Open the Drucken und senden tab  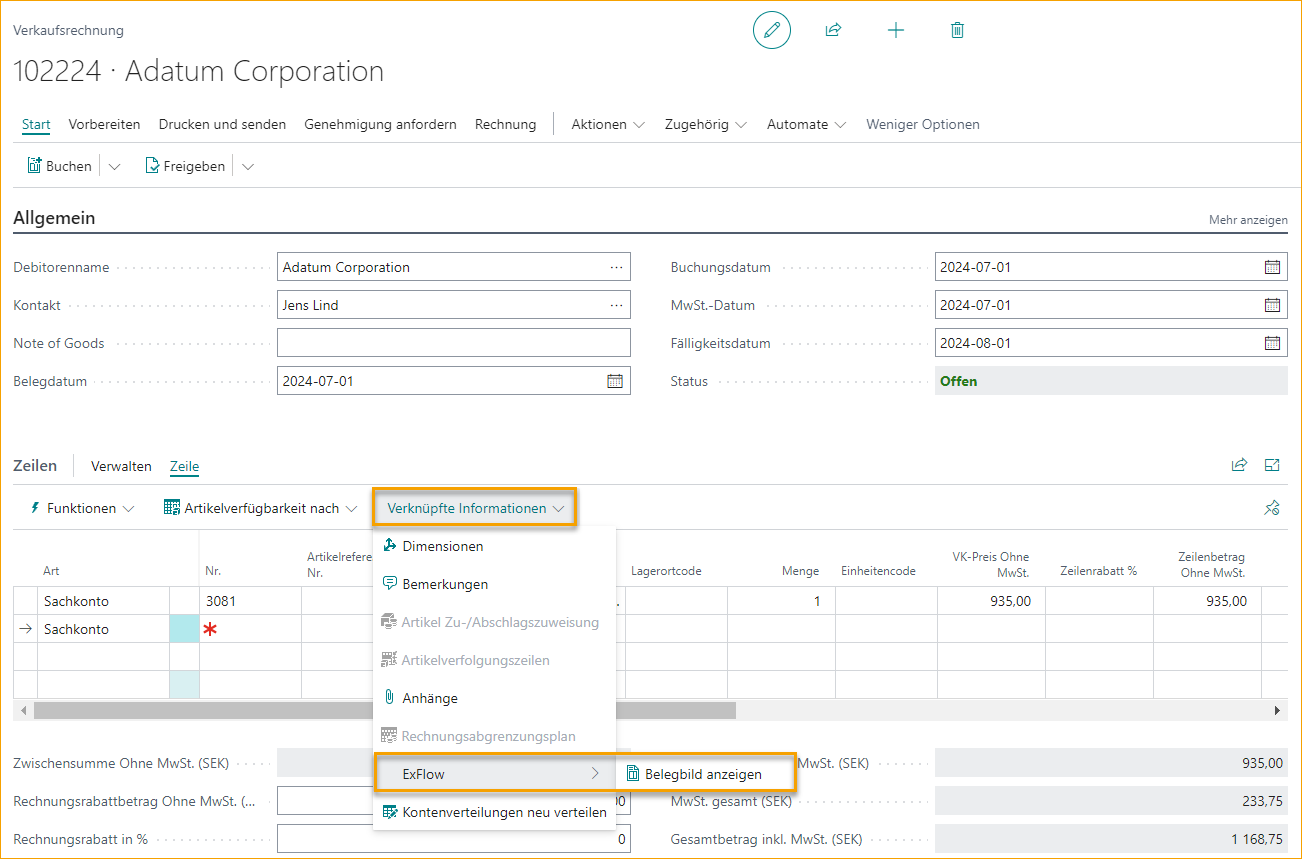[222, 124]
